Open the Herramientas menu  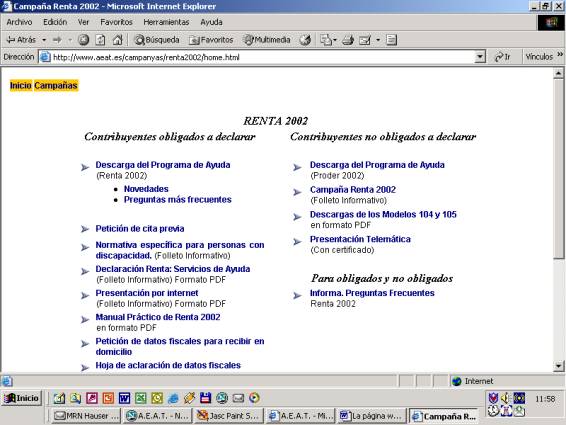166,22
